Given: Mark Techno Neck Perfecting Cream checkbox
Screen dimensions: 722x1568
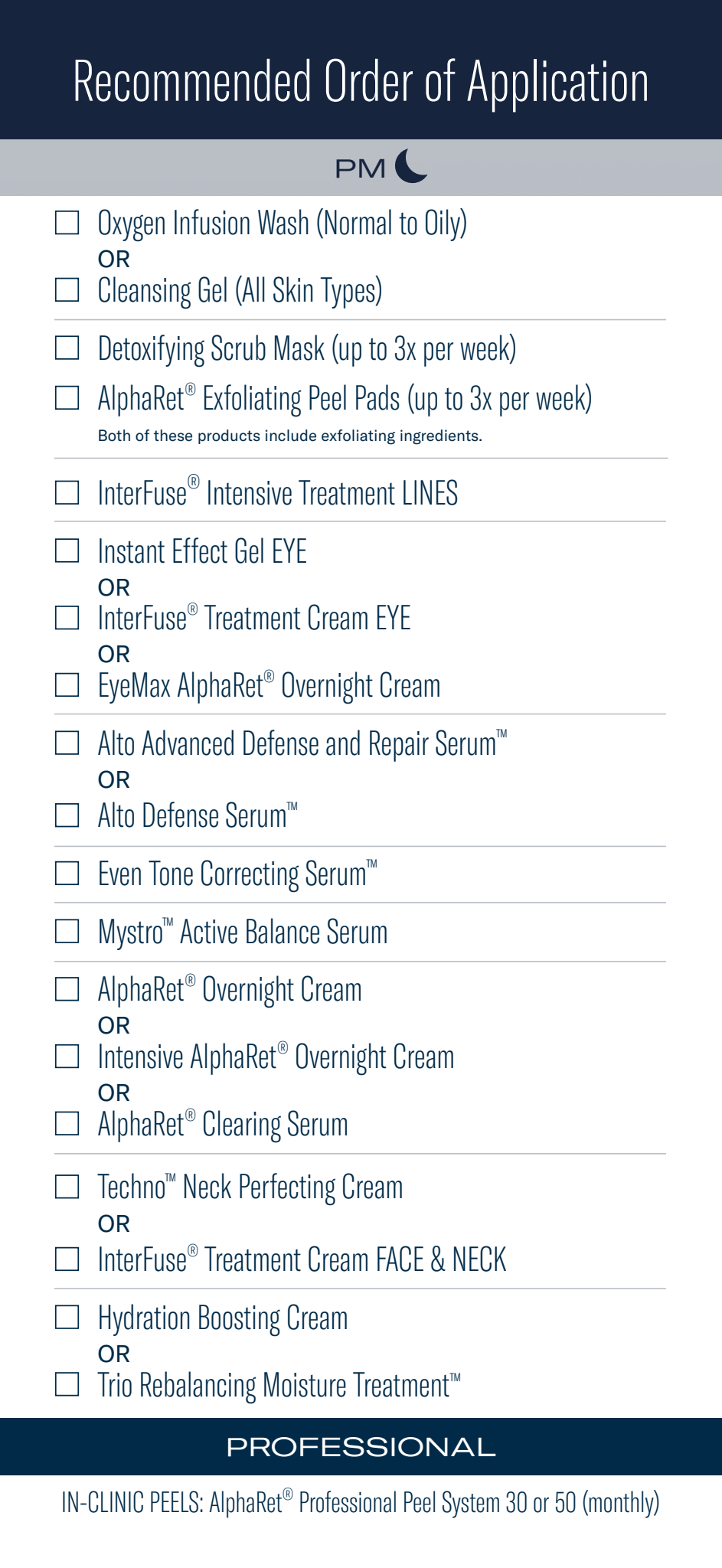Looking at the screenshot, I should [x=67, y=1187].
